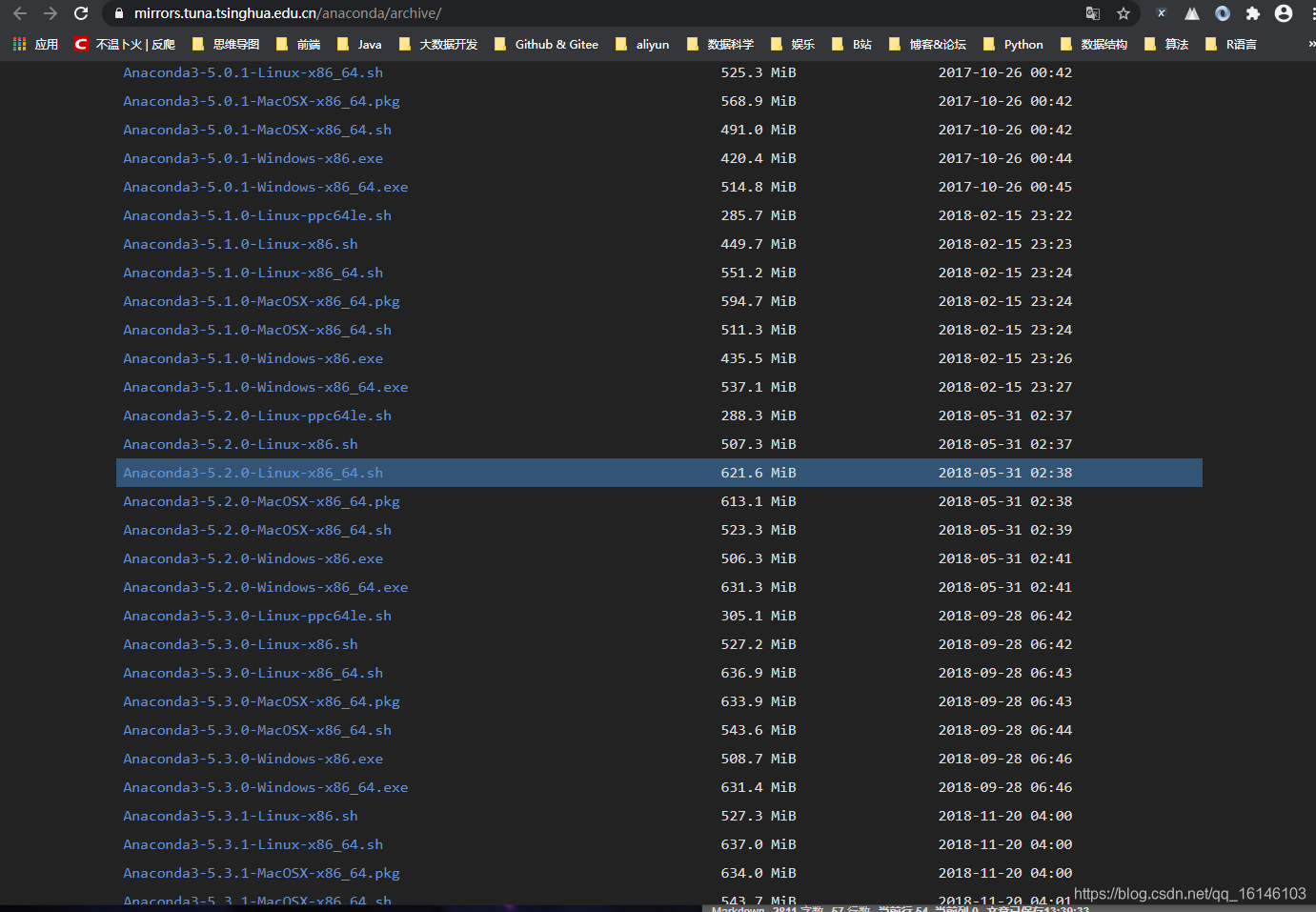Download Anaconda3-5.2.0-Linux-ppc64le.sh
The width and height of the screenshot is (1316, 912).
257,415
